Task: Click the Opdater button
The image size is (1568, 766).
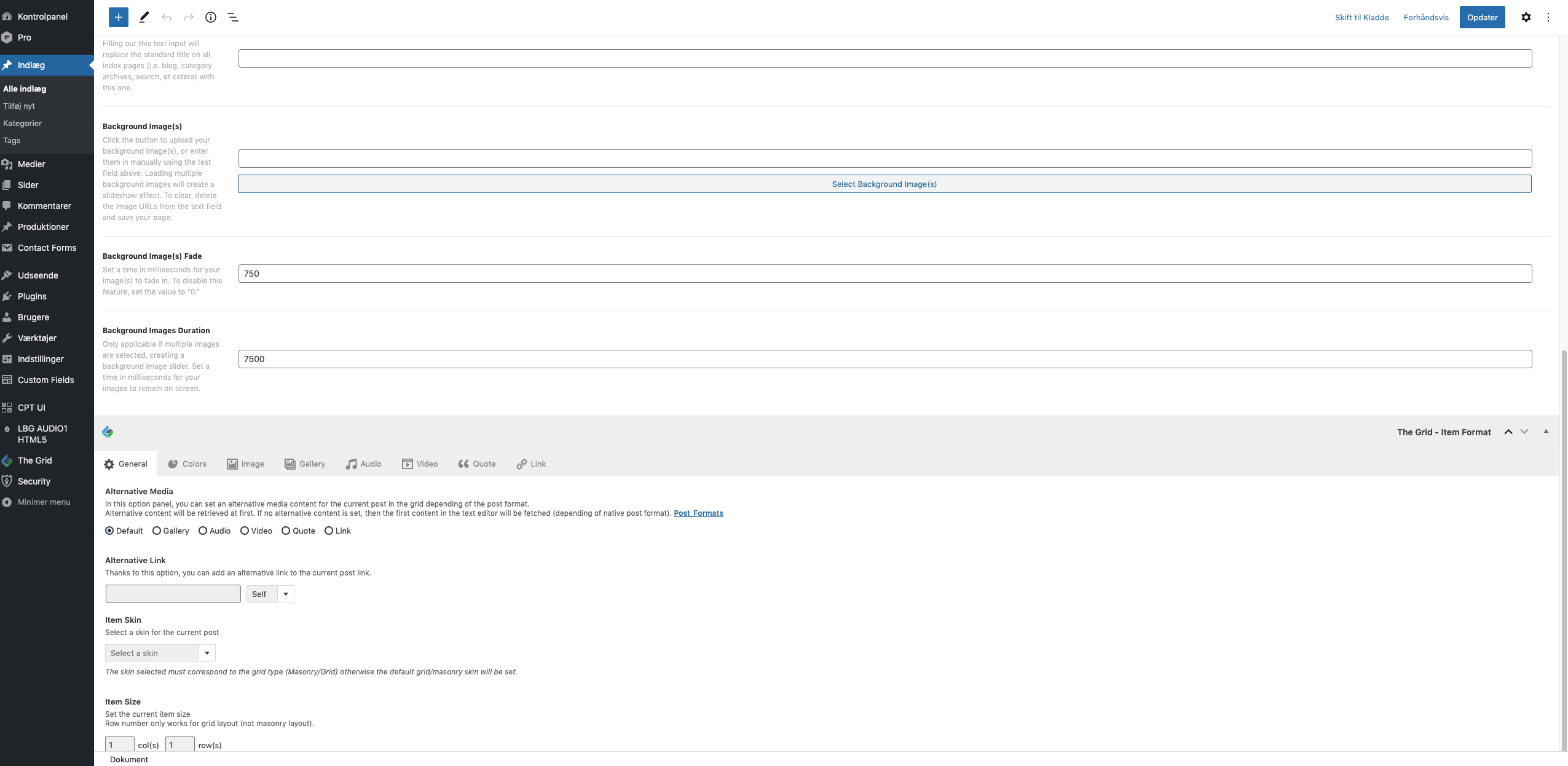Action: click(1483, 17)
